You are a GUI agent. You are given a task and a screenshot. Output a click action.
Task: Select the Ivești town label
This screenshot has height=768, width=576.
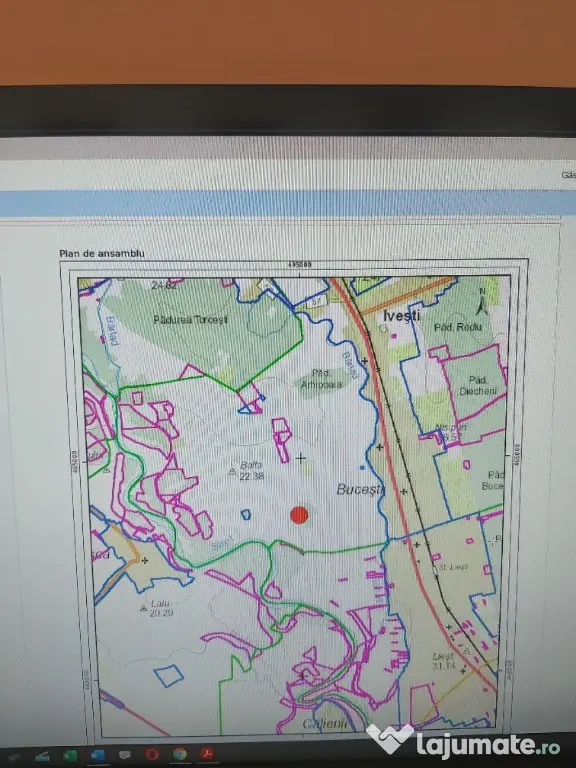401,315
